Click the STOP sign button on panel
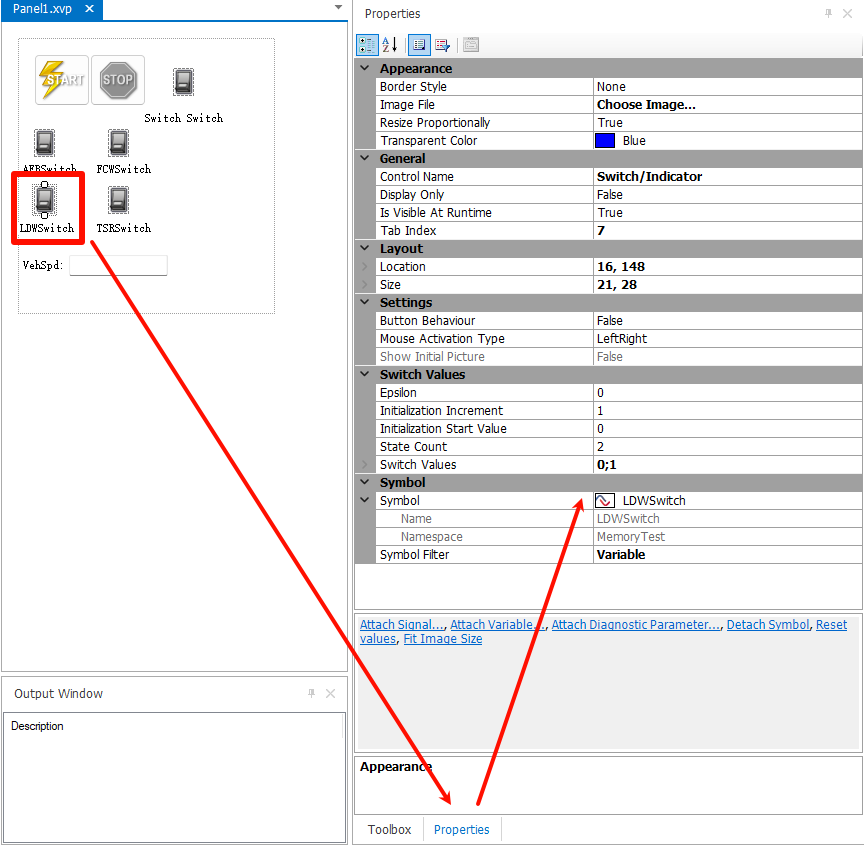 pos(118,80)
